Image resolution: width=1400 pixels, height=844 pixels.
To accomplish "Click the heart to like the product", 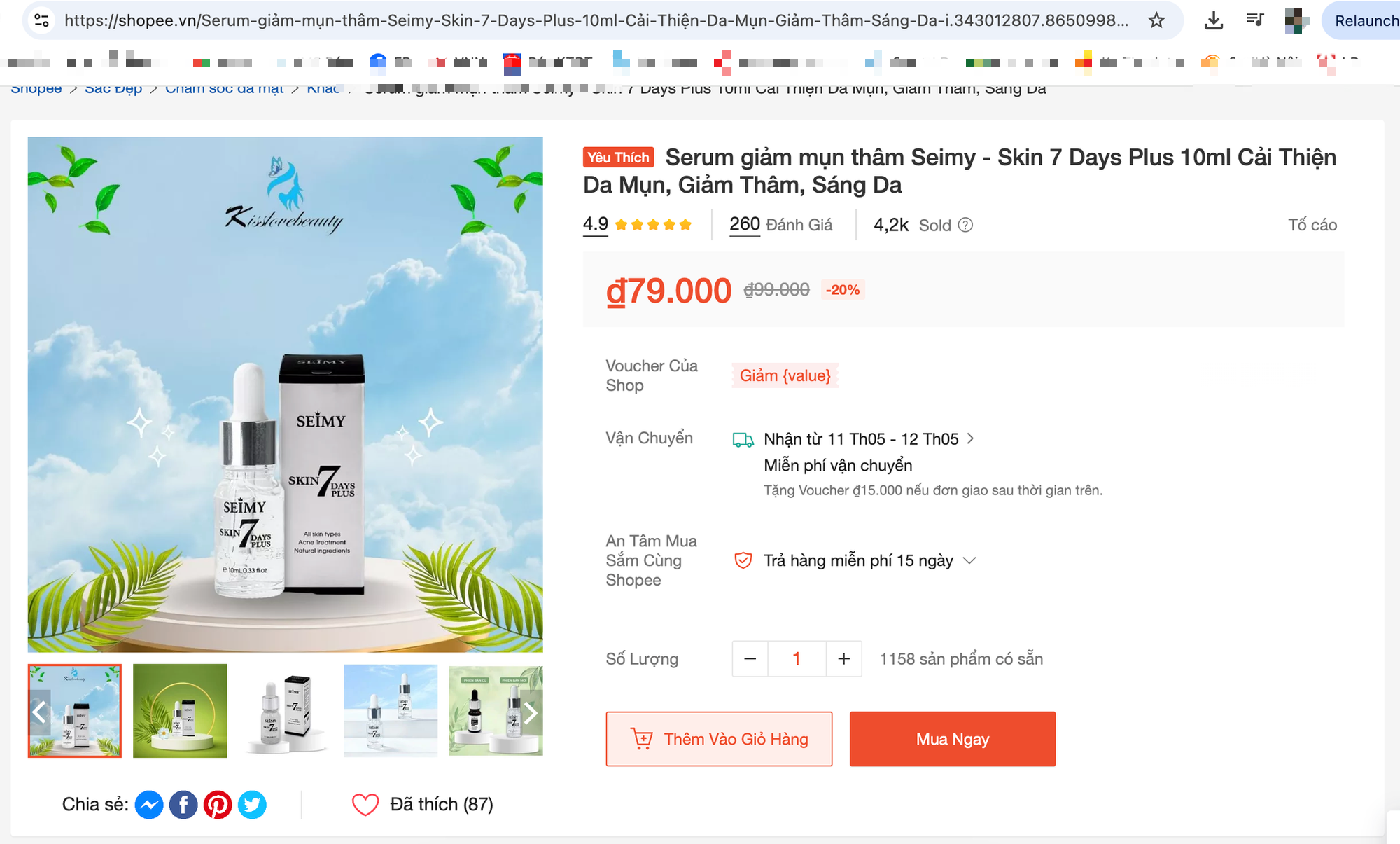I will click(366, 804).
